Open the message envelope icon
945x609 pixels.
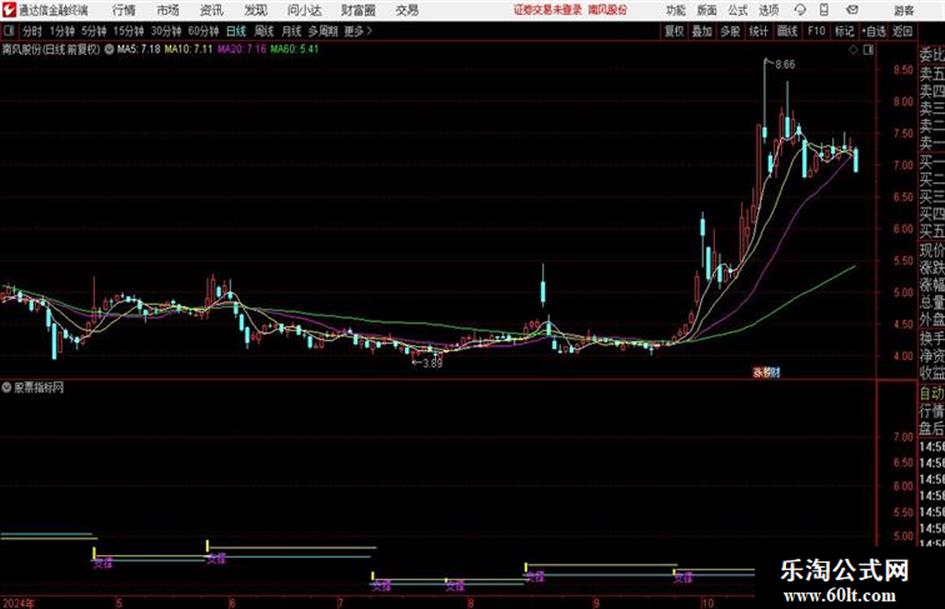(x=852, y=10)
